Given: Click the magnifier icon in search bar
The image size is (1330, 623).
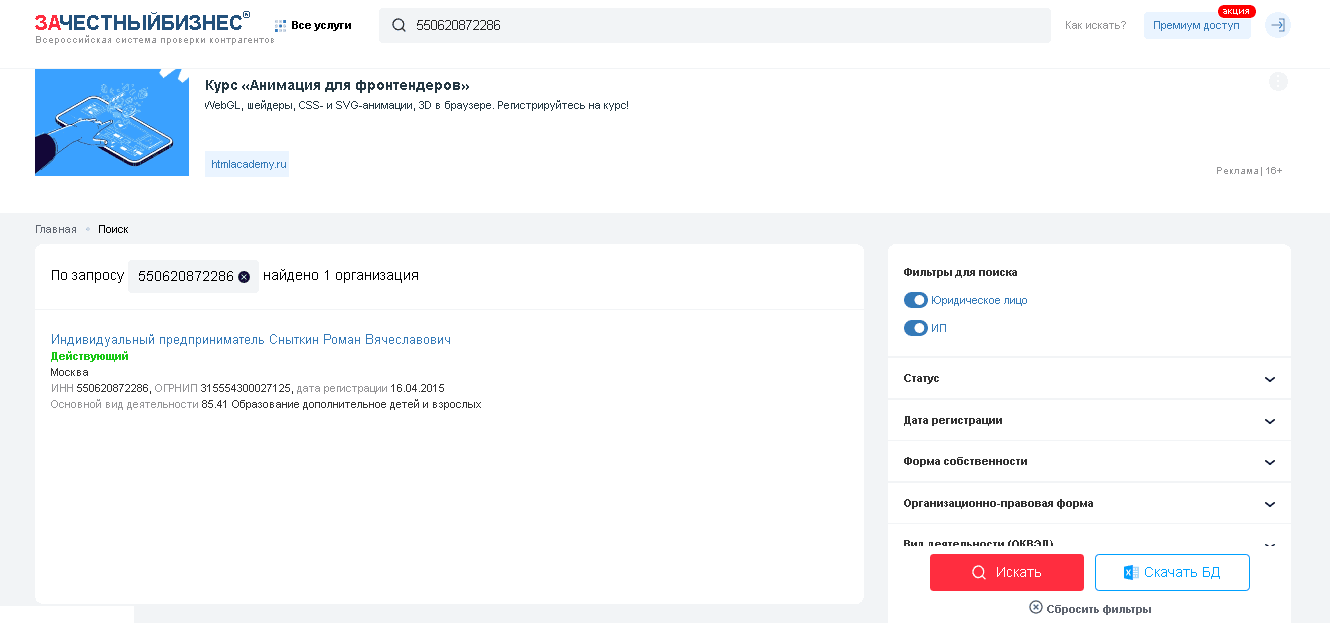Looking at the screenshot, I should pyautogui.click(x=398, y=25).
